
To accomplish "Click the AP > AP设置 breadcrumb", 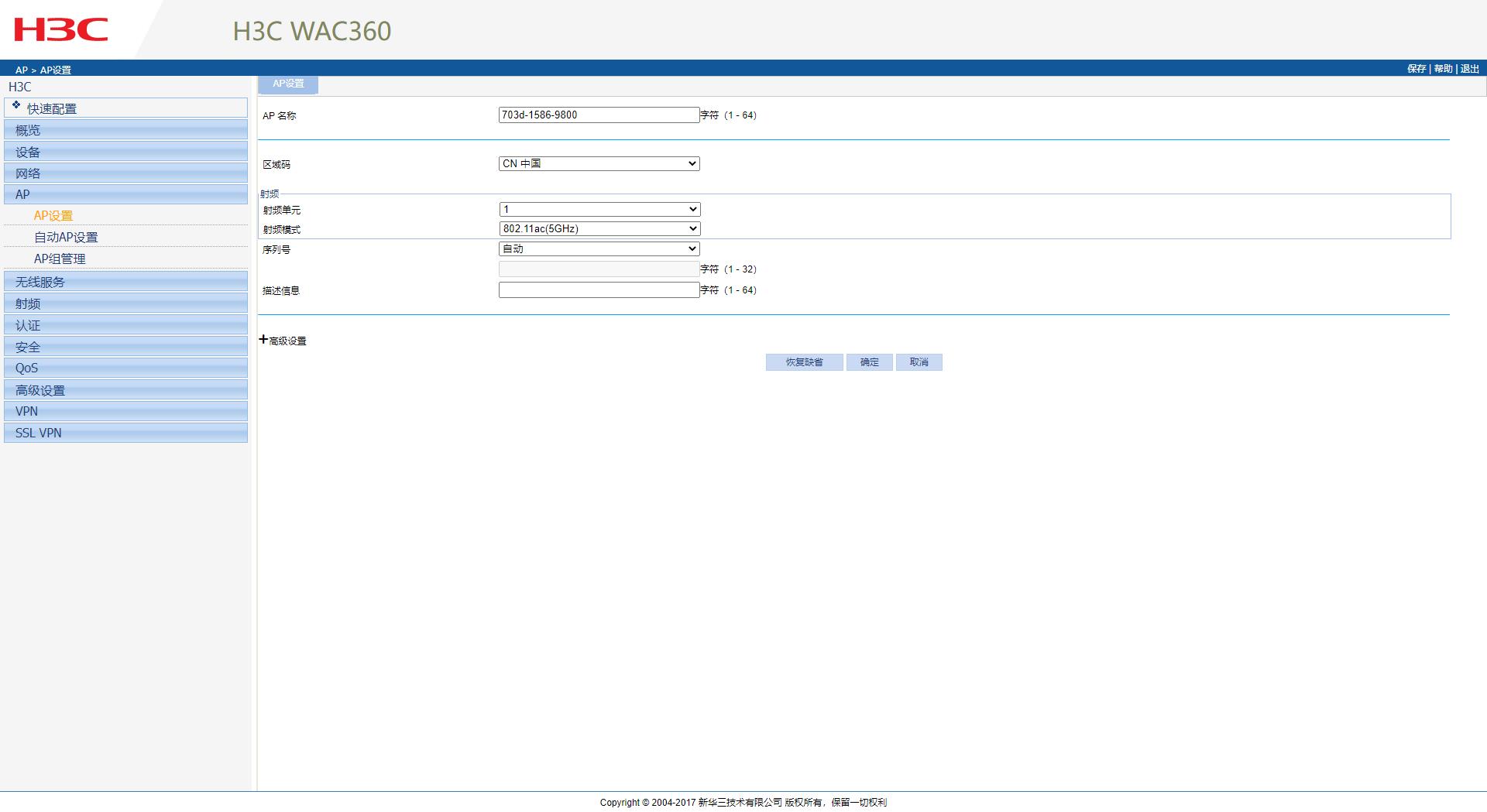I will [43, 70].
